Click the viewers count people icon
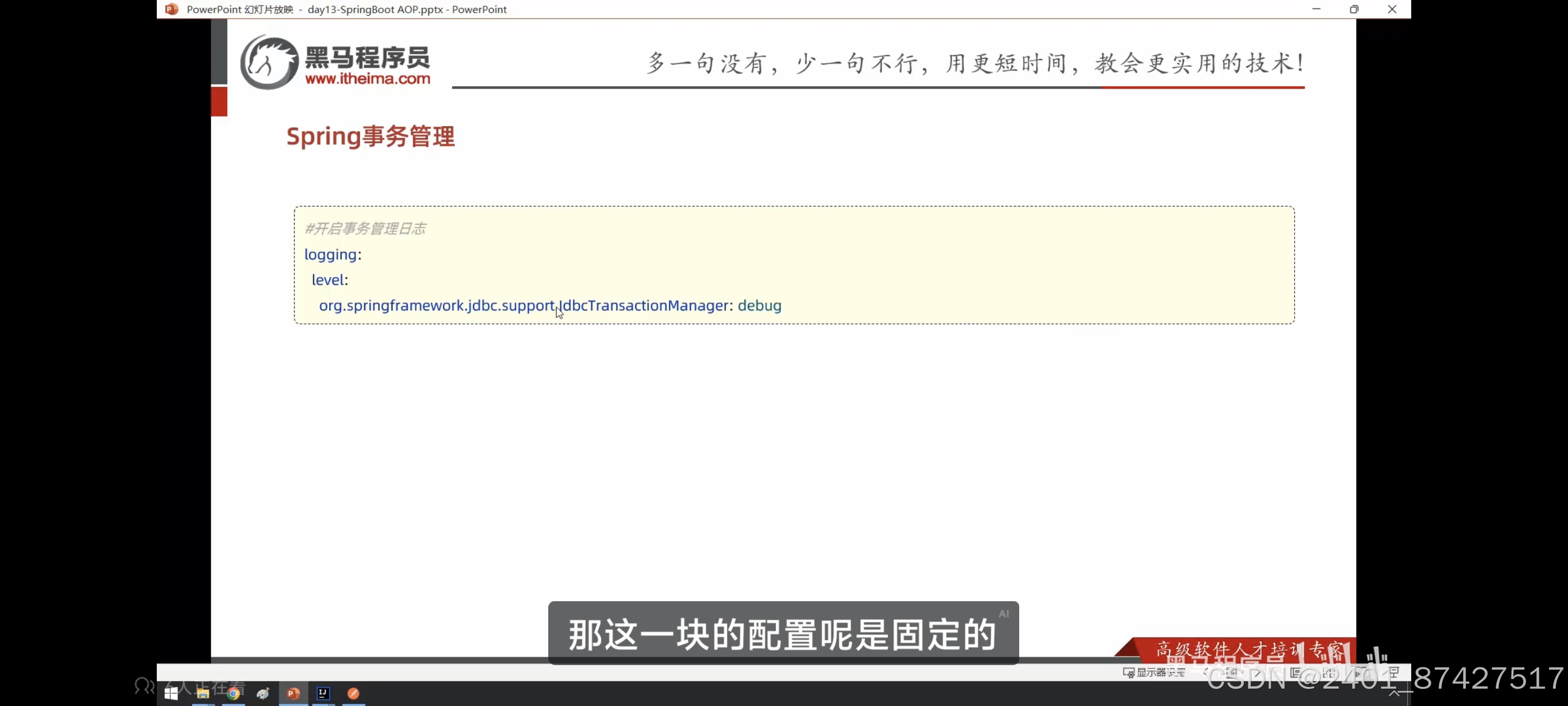 (x=144, y=686)
